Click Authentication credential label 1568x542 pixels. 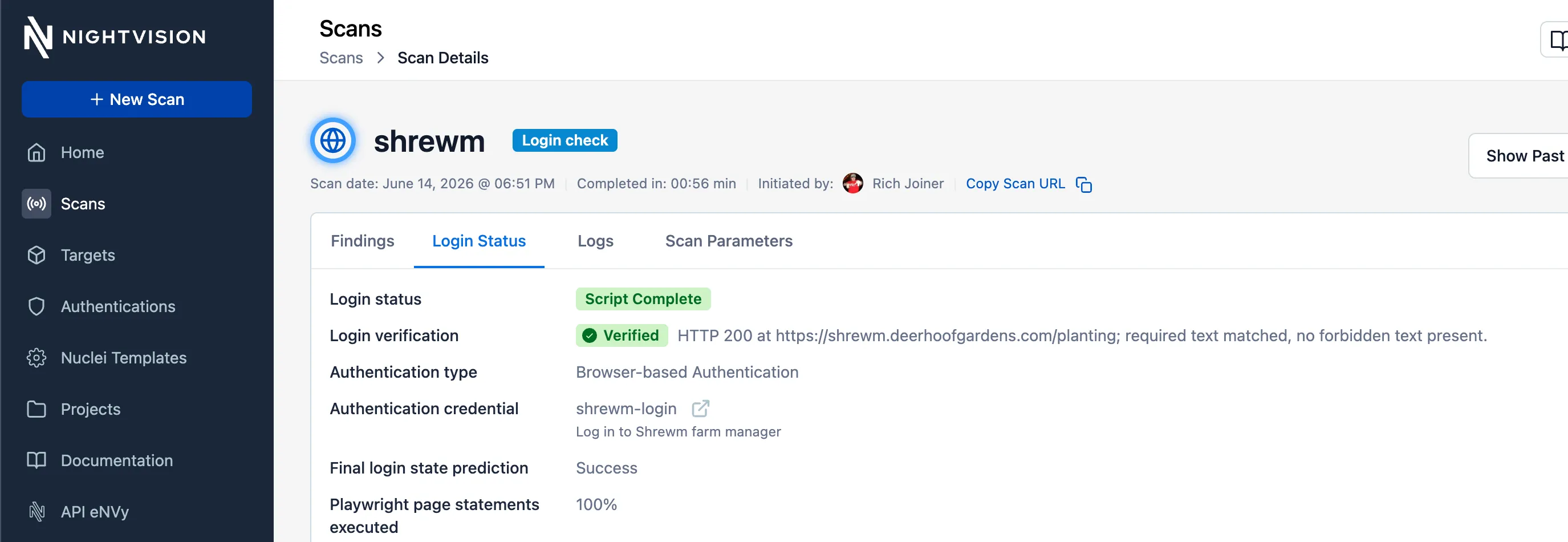point(424,408)
